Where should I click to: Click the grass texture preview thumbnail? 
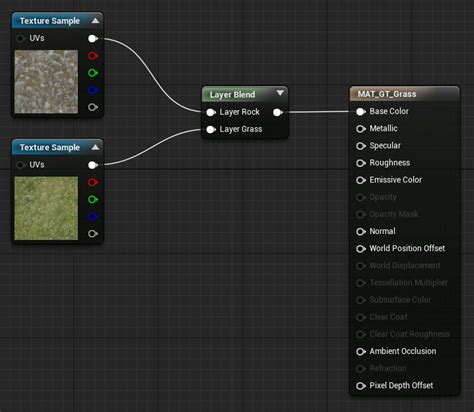(x=46, y=208)
